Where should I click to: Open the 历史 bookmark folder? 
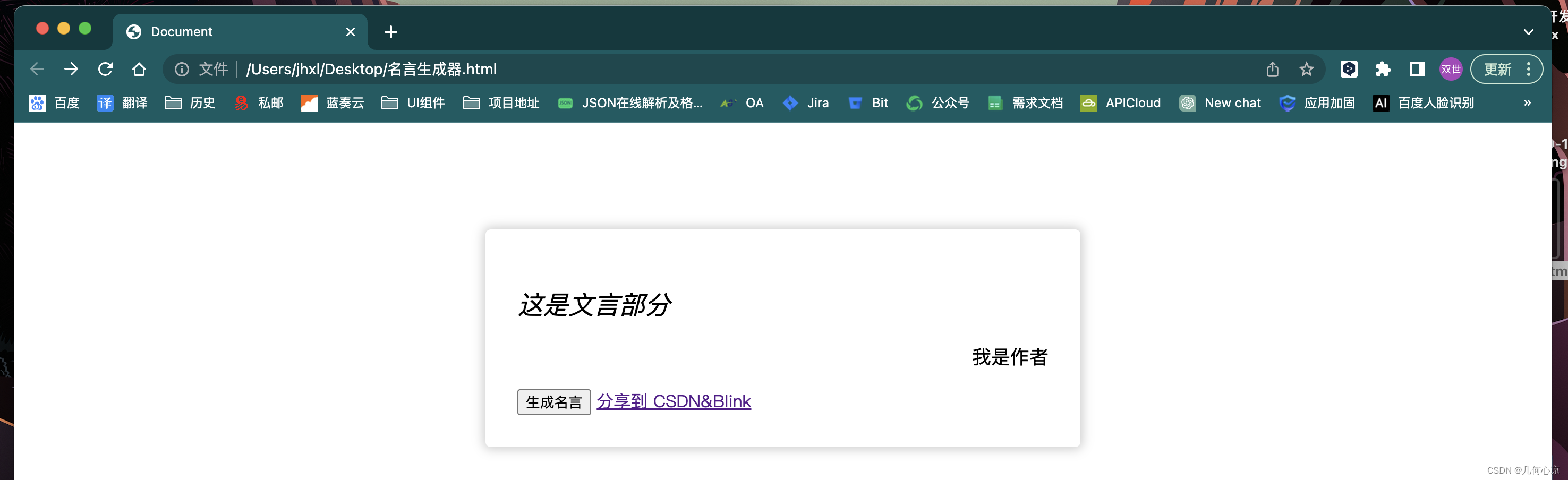point(190,103)
